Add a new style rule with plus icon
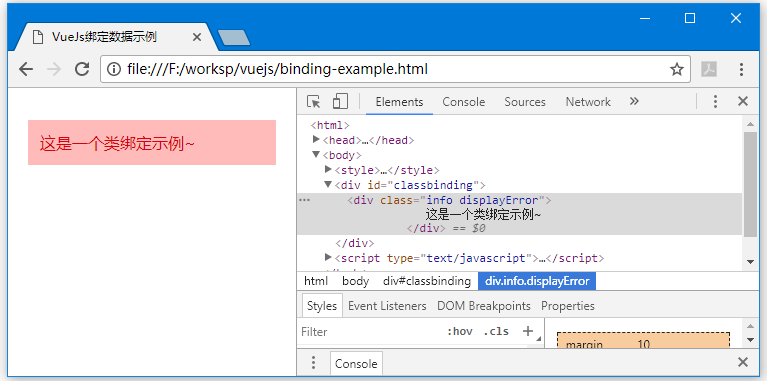767x381 pixels. pos(527,331)
